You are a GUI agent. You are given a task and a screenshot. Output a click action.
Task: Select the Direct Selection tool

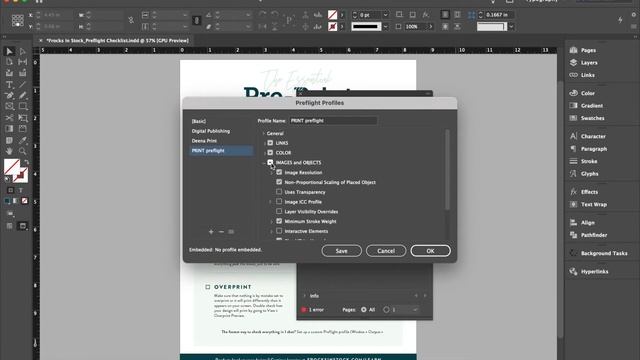click(x=22, y=51)
